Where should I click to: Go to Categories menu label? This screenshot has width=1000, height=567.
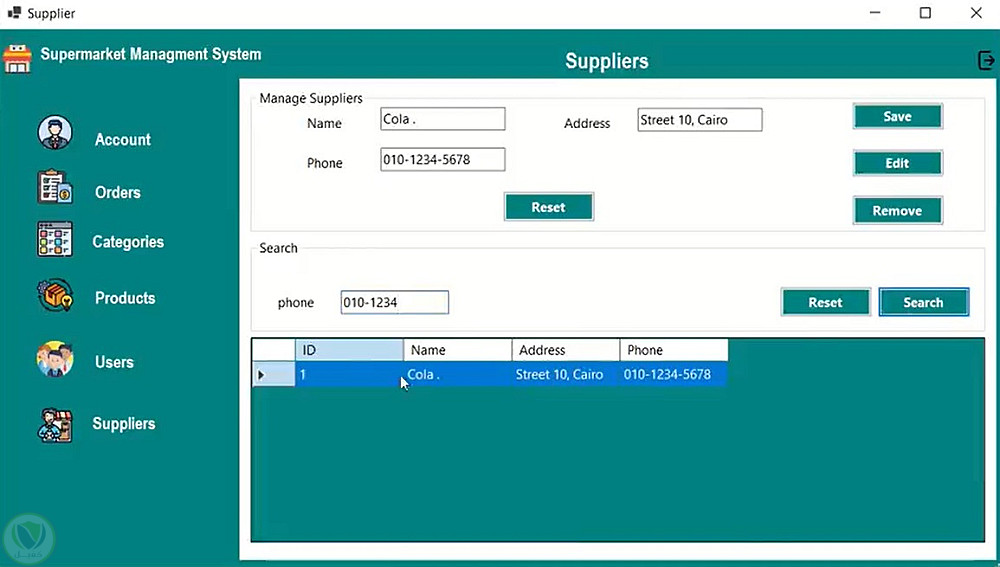pos(128,242)
